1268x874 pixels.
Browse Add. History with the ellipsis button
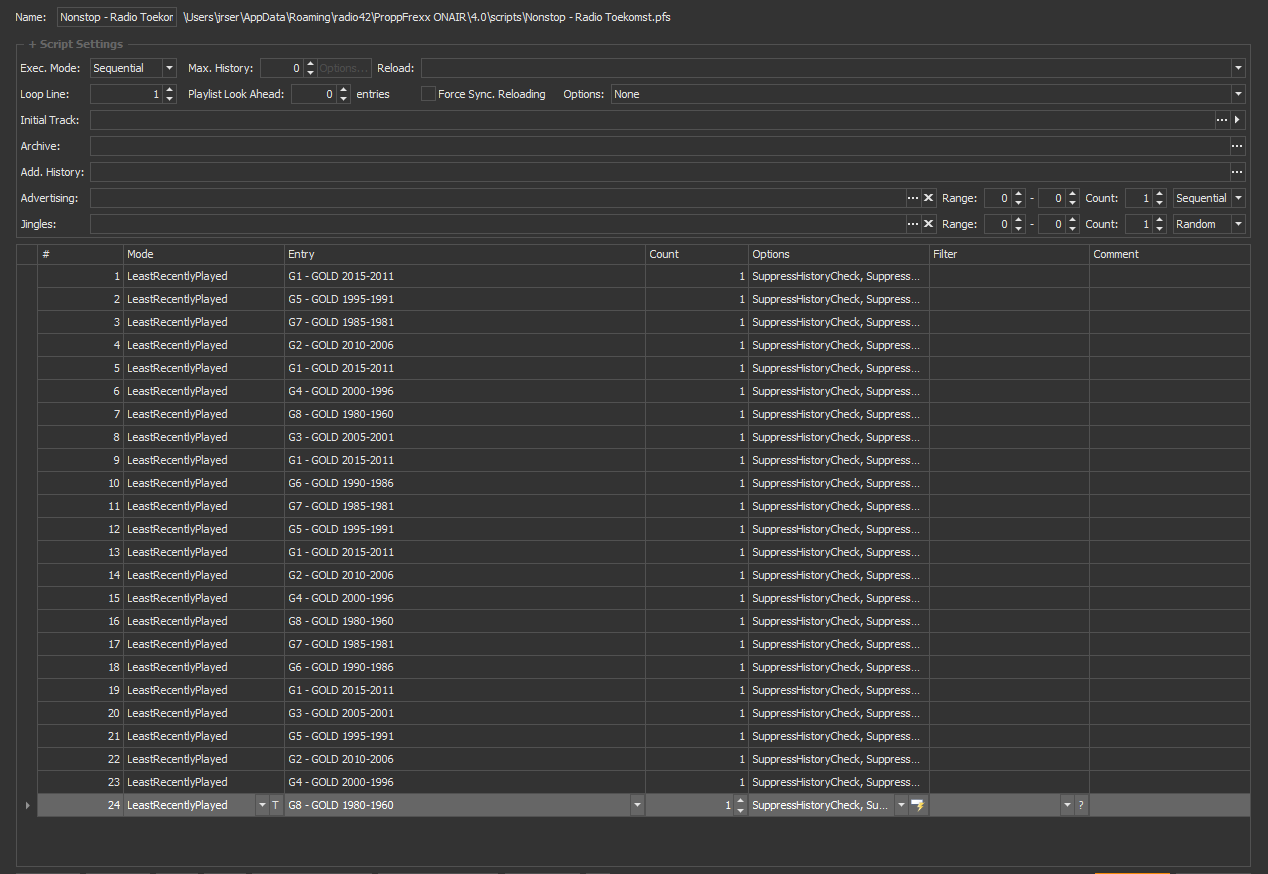(1237, 172)
